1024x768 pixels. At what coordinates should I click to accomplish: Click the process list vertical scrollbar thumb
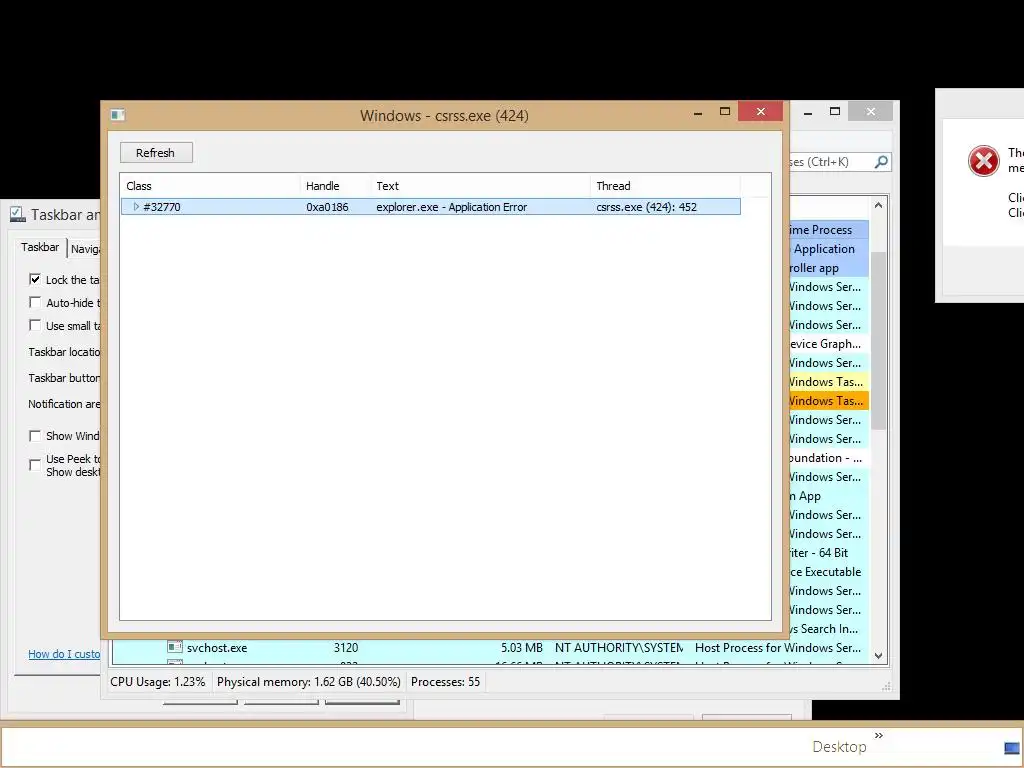coord(878,340)
